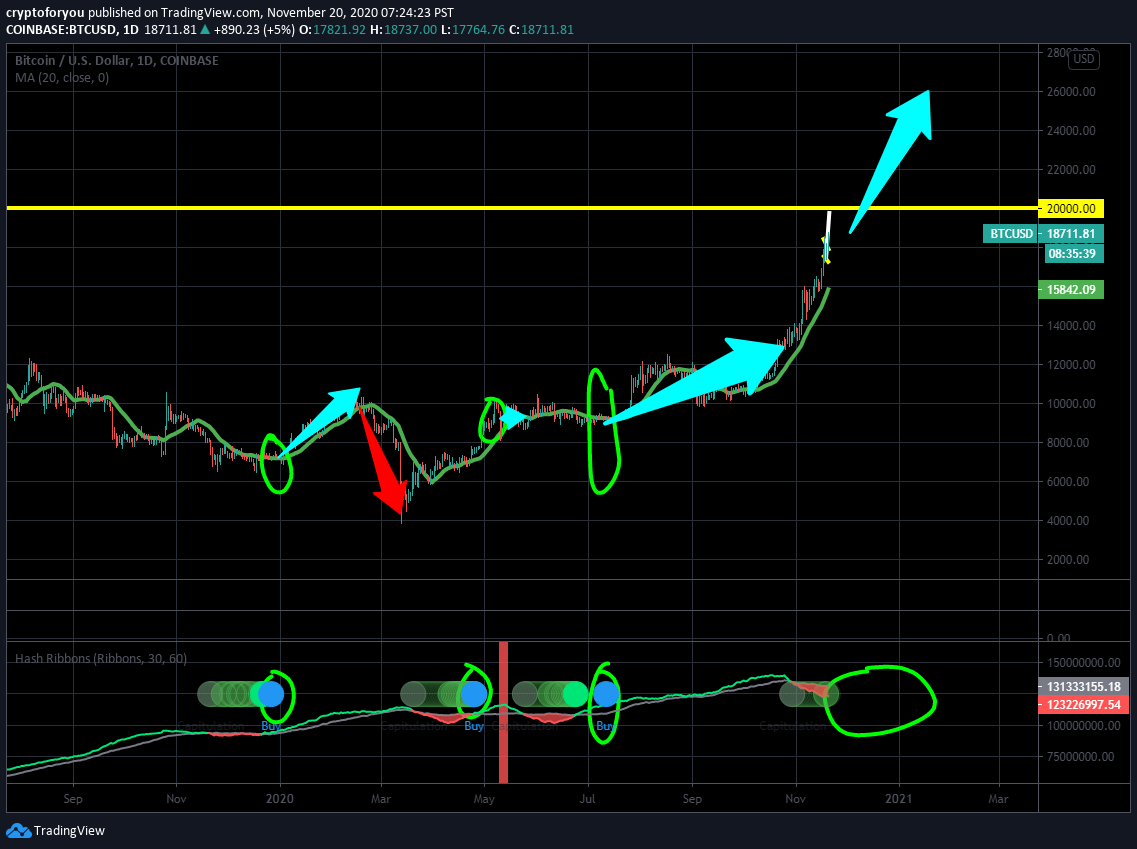Click the 1D interval in the header line

click(131, 30)
